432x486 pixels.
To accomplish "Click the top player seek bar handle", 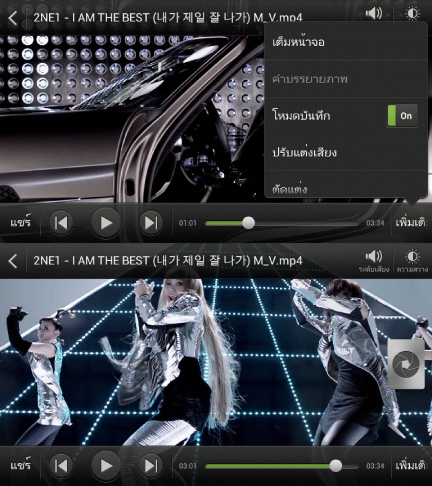I will pyautogui.click(x=248, y=223).
